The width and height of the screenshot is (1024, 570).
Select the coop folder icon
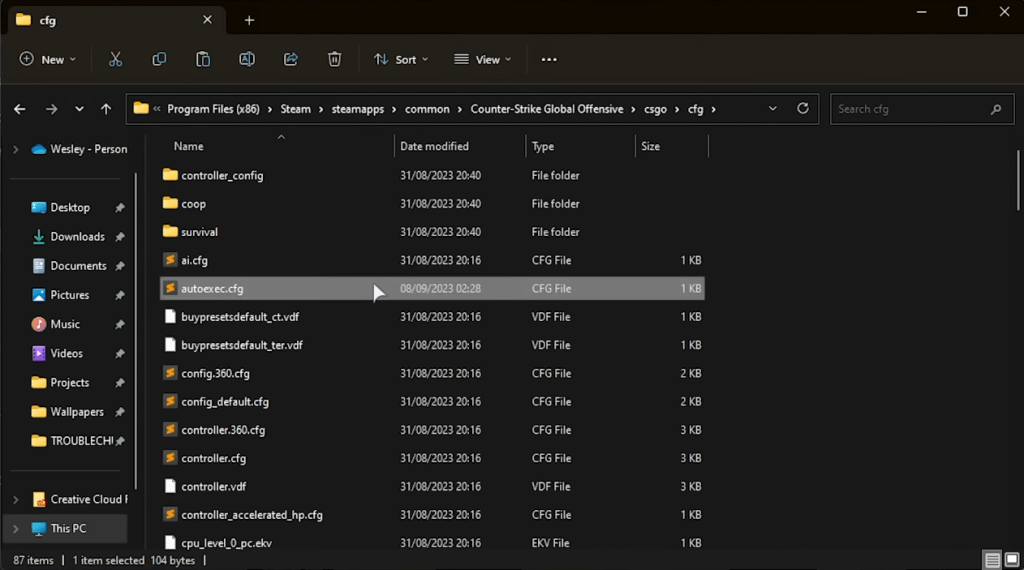click(x=170, y=203)
